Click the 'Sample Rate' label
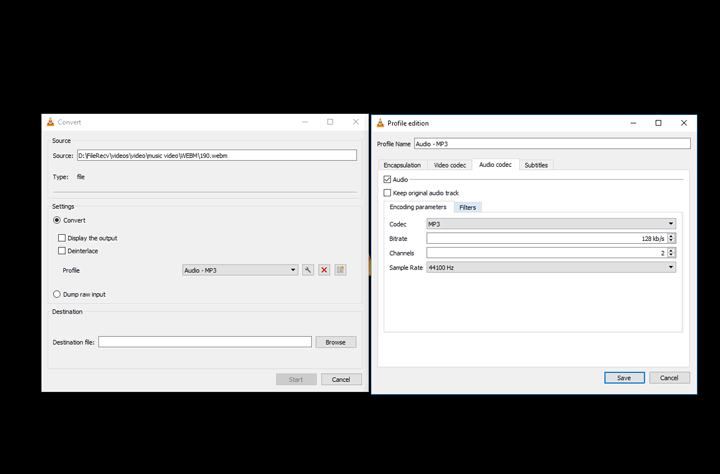The height and width of the screenshot is (474, 720). click(406, 267)
